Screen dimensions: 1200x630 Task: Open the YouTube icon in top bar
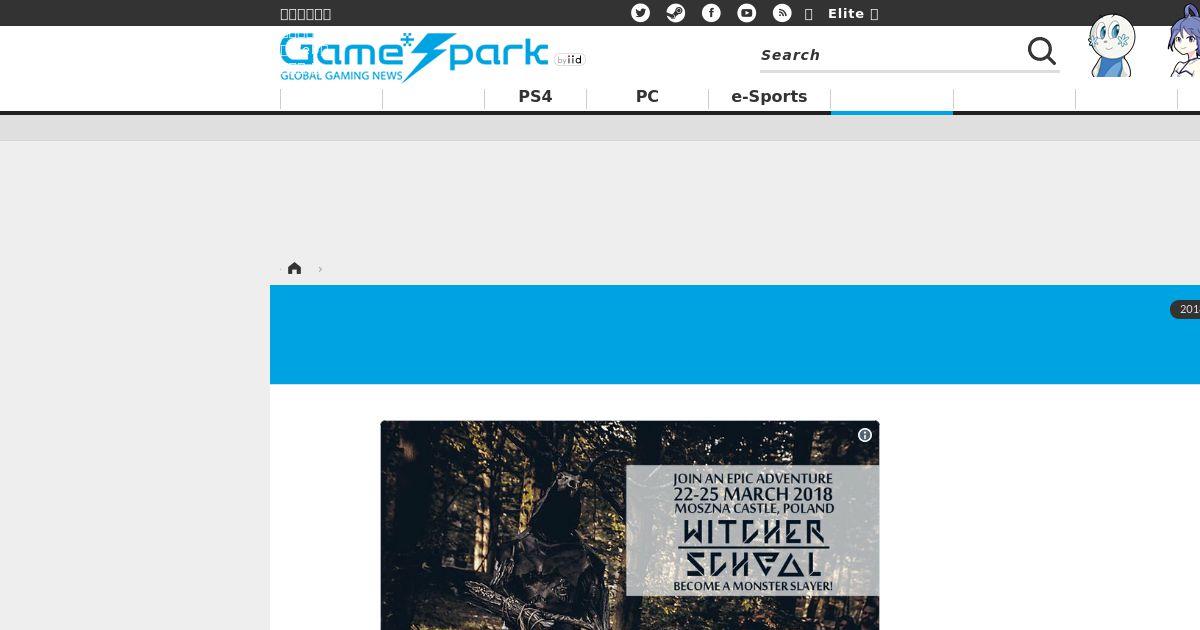coord(747,13)
